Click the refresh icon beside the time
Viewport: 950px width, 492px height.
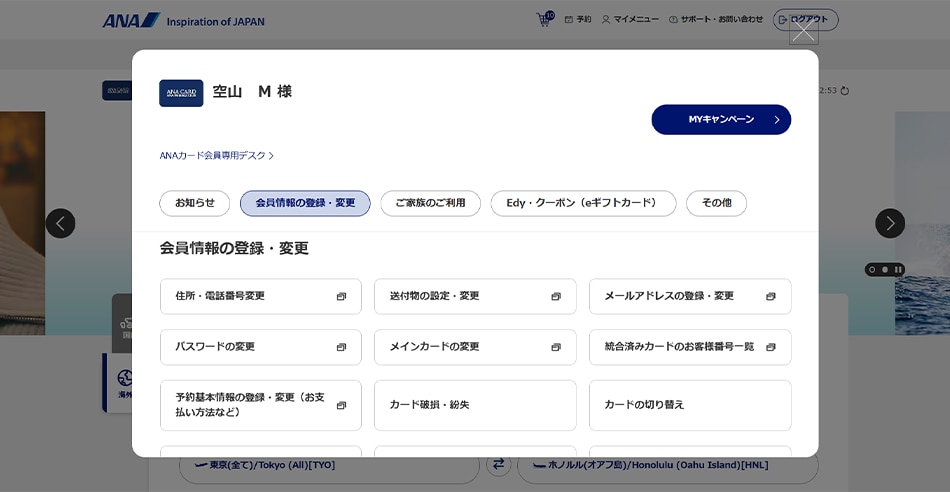pyautogui.click(x=845, y=91)
